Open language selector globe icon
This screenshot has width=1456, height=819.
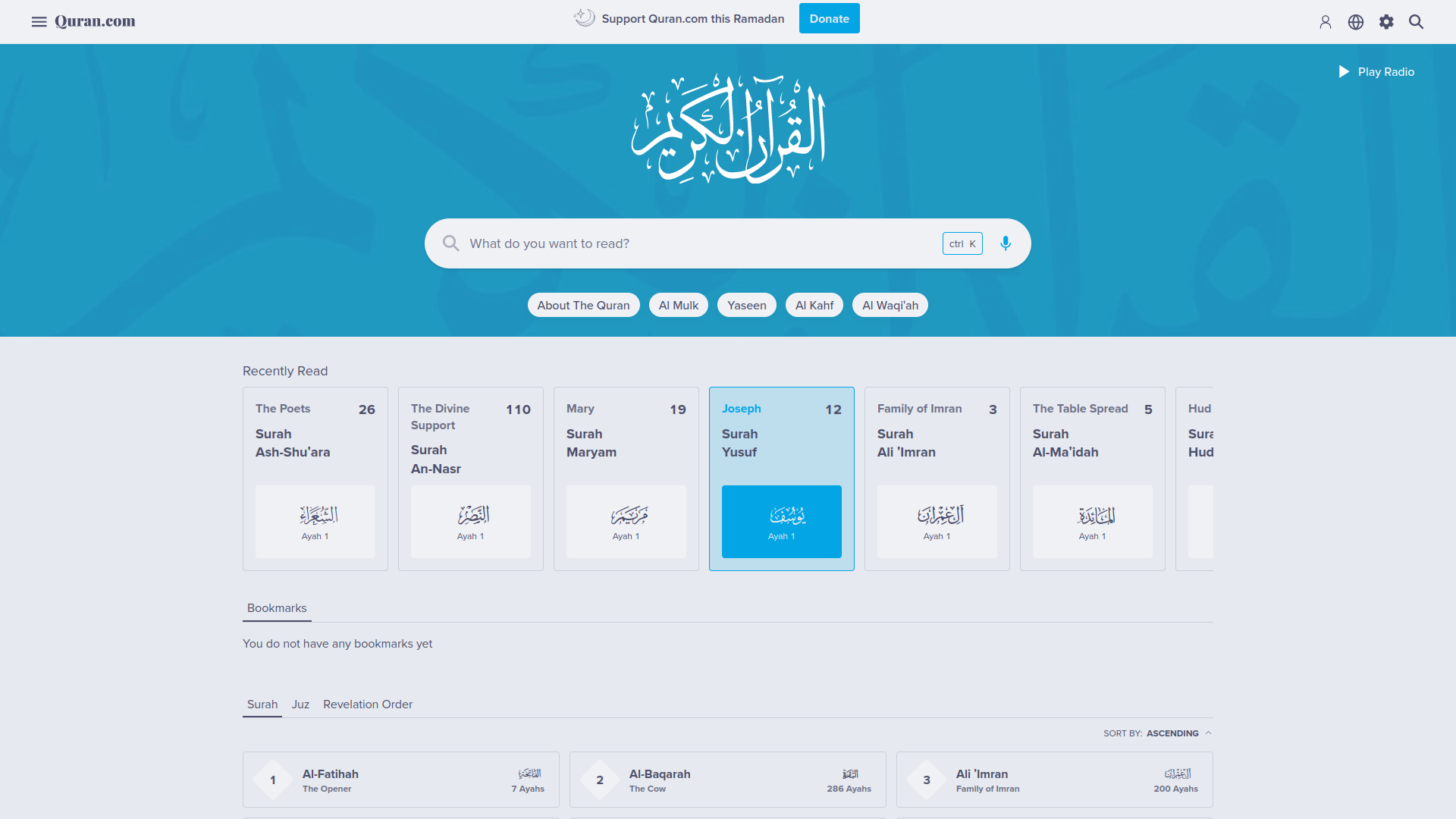click(1355, 22)
